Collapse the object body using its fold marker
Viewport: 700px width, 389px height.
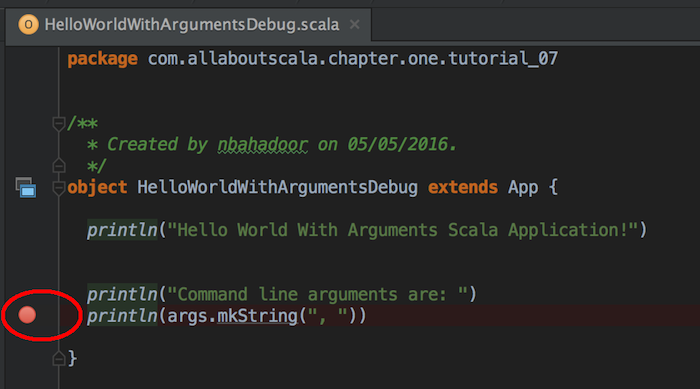click(58, 188)
